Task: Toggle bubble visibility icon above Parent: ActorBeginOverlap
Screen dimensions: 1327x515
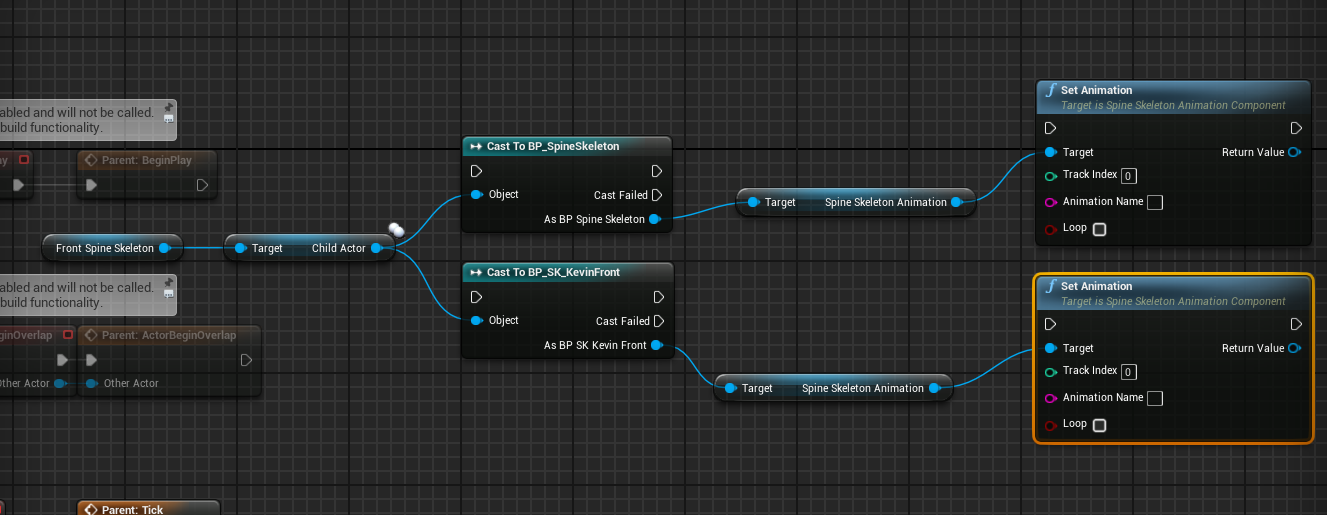Action: 169,295
